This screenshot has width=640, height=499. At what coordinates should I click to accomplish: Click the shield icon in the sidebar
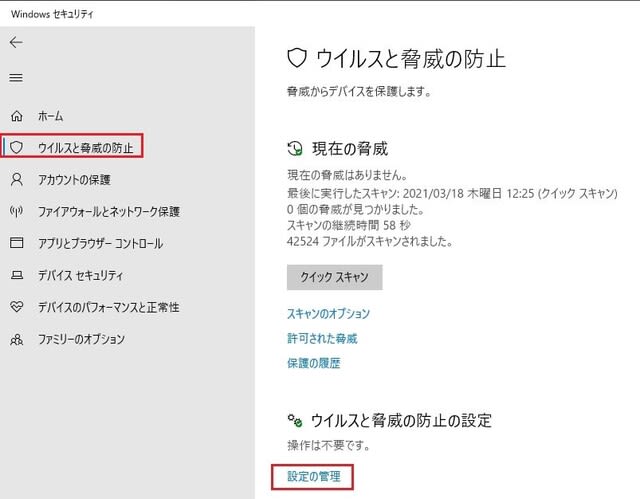[x=16, y=147]
